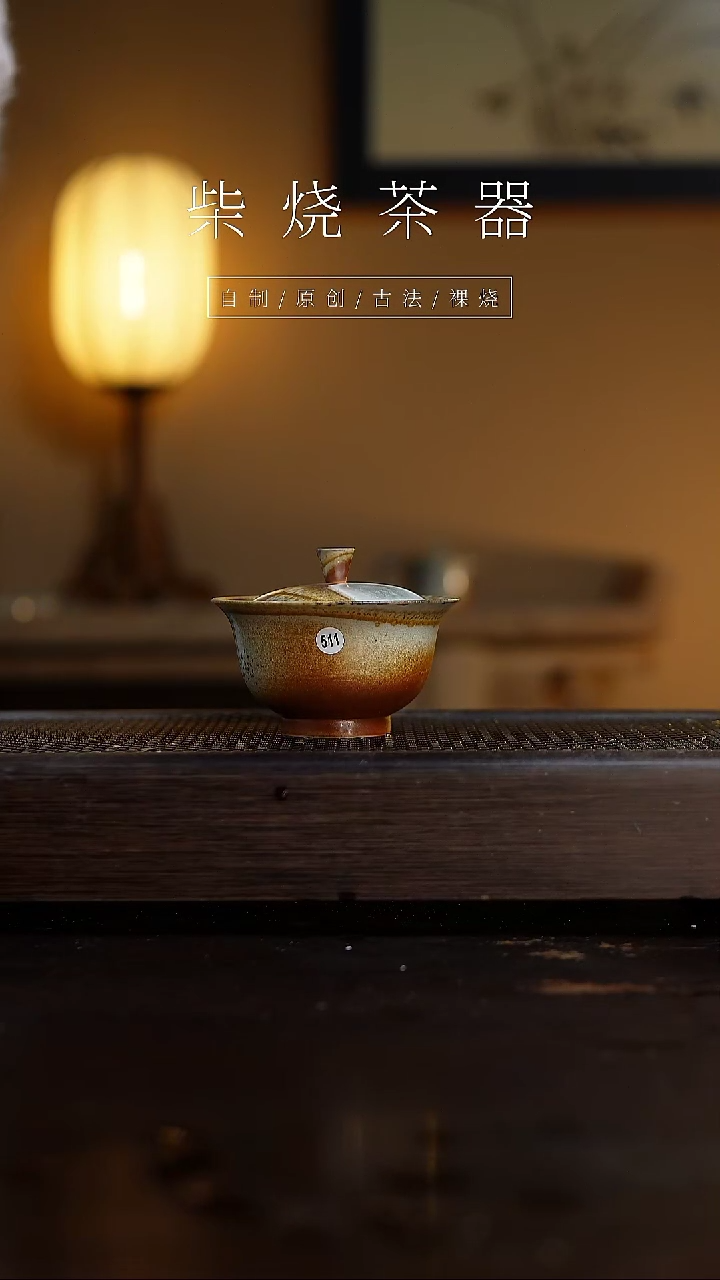Click the 烧 character in the title

click(312, 210)
